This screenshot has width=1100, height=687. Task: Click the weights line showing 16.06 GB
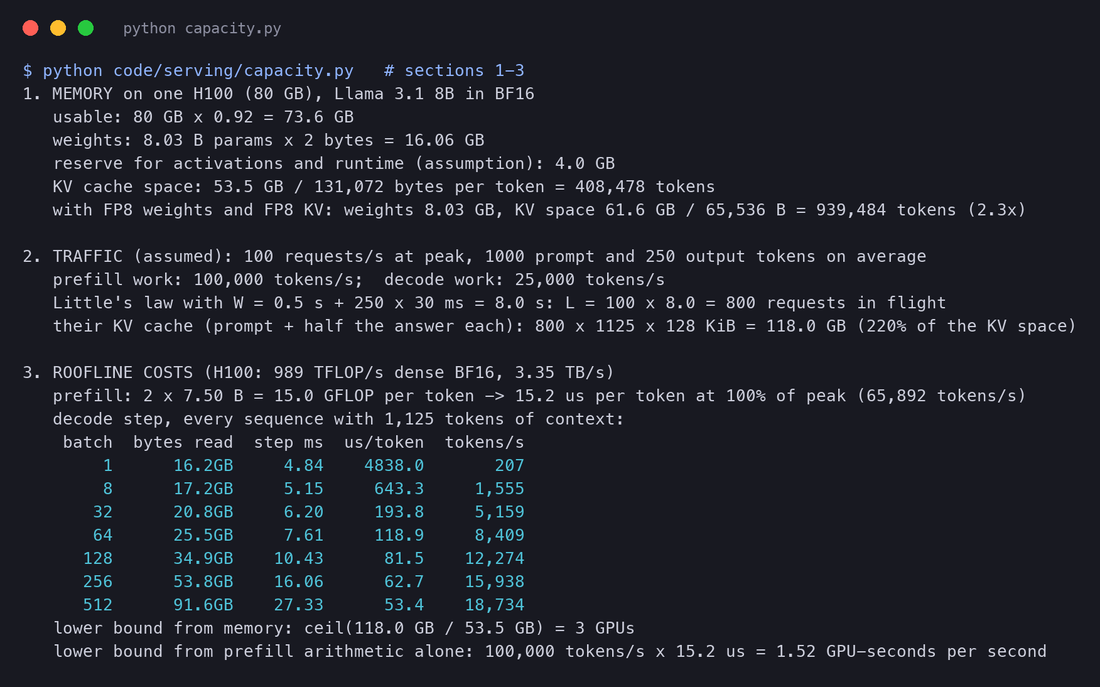tap(269, 140)
